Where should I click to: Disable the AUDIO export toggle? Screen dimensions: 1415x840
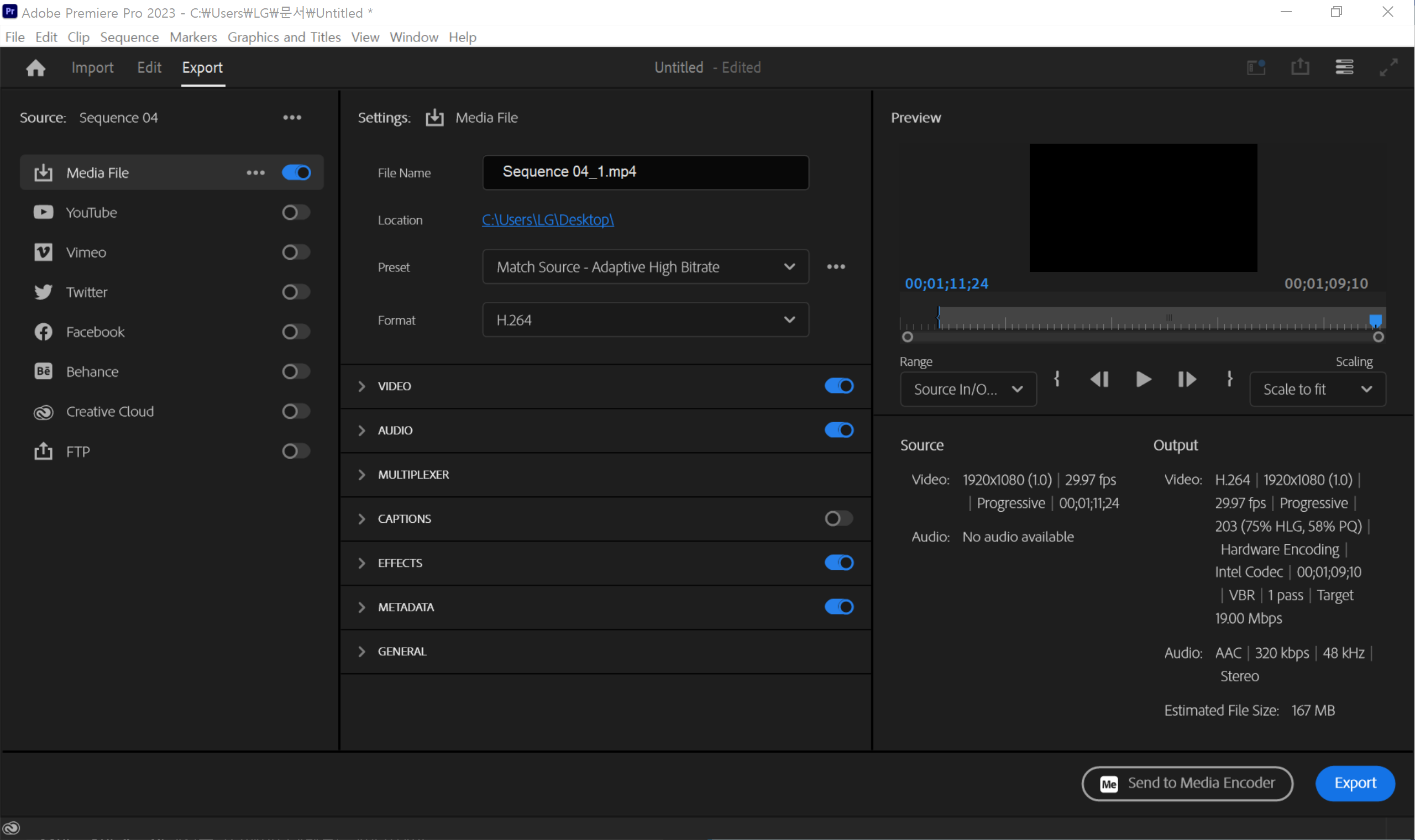coord(838,430)
